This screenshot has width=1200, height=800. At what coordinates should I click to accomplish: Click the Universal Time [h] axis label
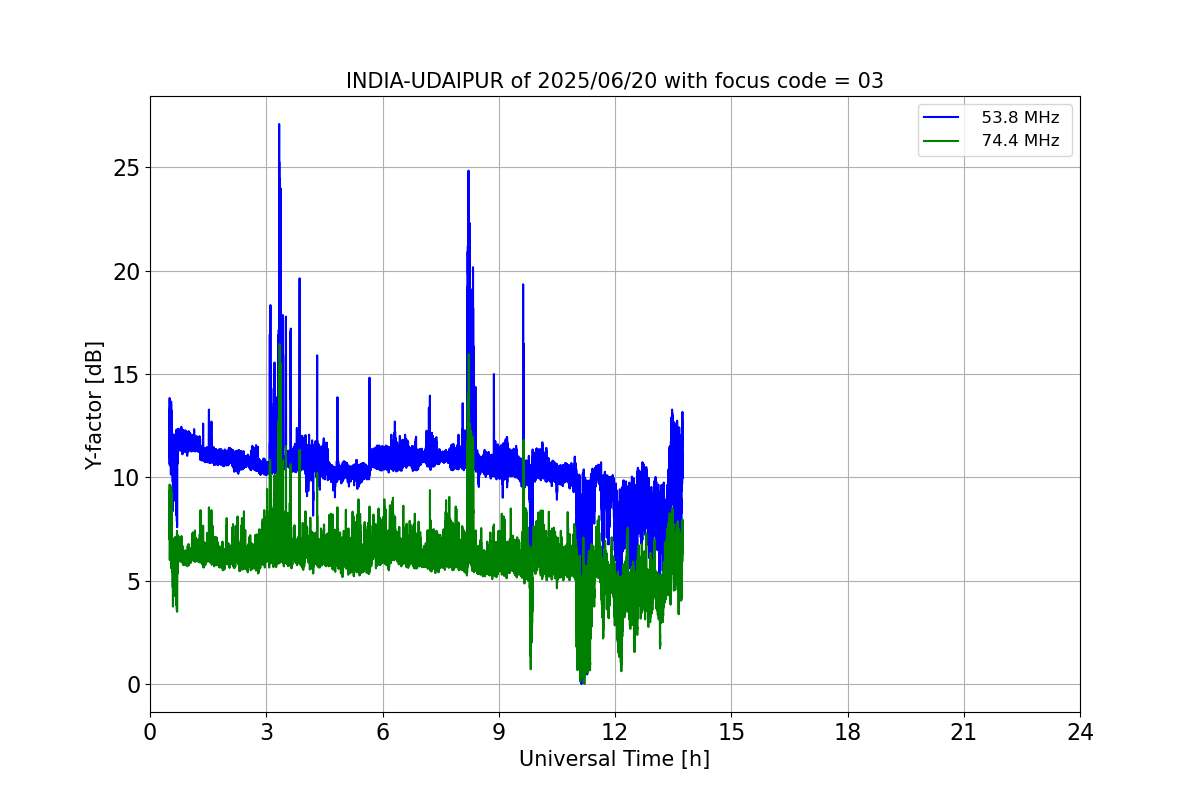pyautogui.click(x=614, y=759)
